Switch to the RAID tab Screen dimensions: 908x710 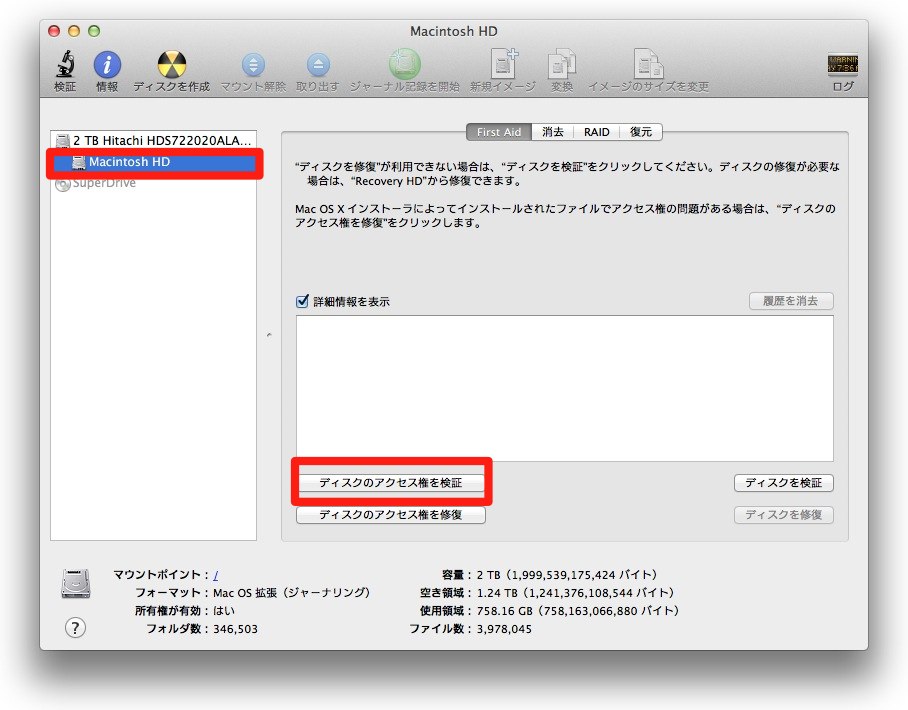tap(597, 132)
